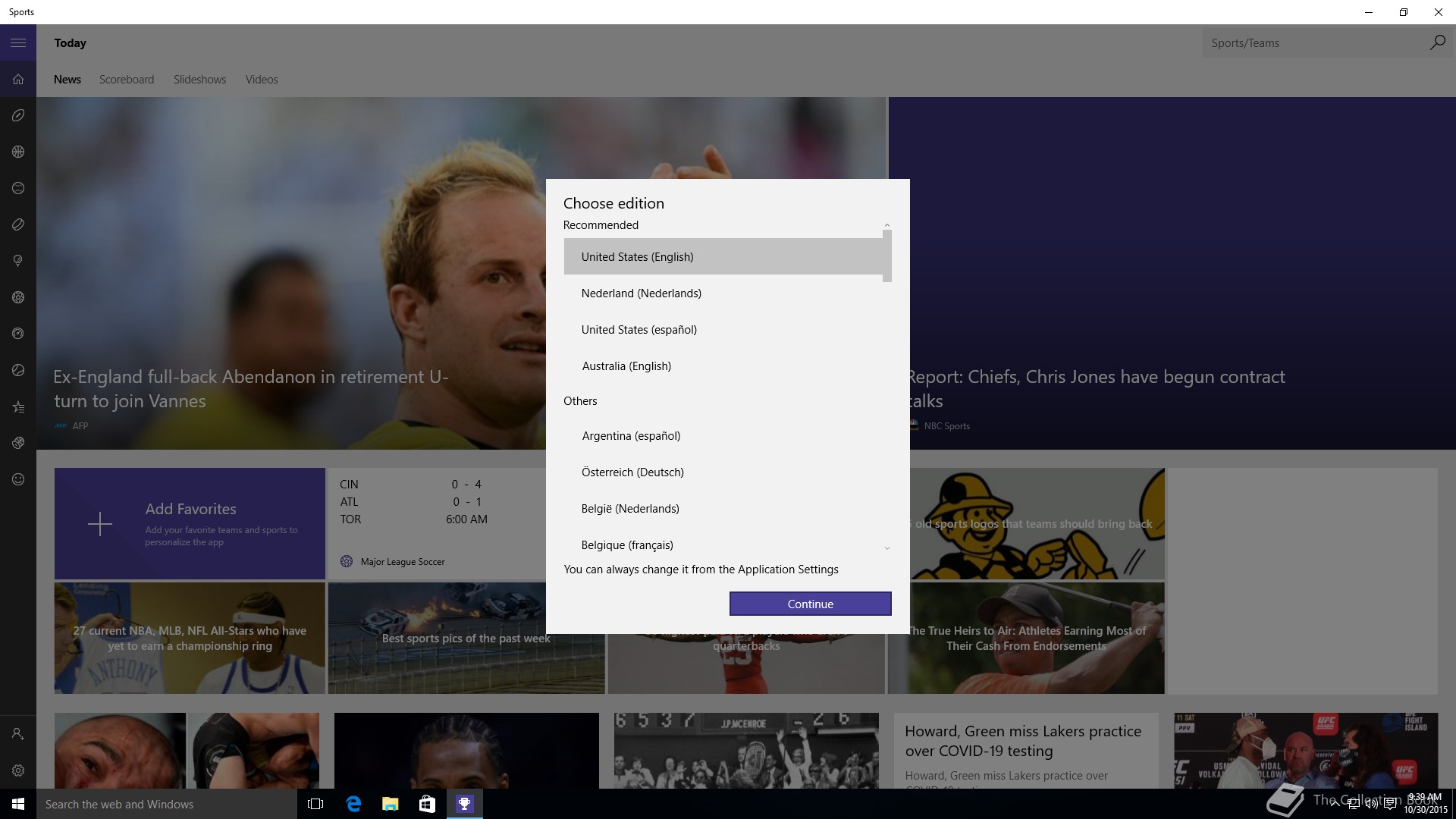The image size is (1456, 819).
Task: Click the Search the web and Windows box
Action: [167, 804]
